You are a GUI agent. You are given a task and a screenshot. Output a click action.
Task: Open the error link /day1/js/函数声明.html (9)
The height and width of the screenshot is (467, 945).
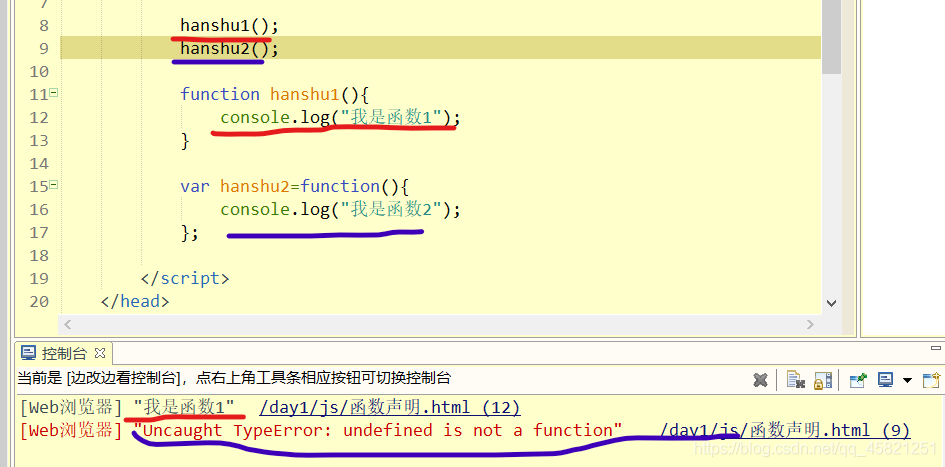point(785,430)
